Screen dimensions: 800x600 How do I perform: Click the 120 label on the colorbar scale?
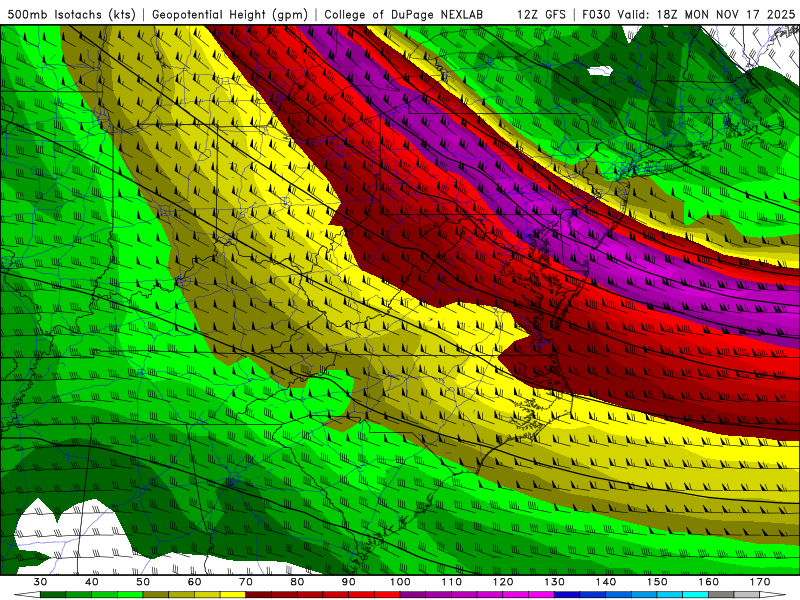(x=503, y=582)
